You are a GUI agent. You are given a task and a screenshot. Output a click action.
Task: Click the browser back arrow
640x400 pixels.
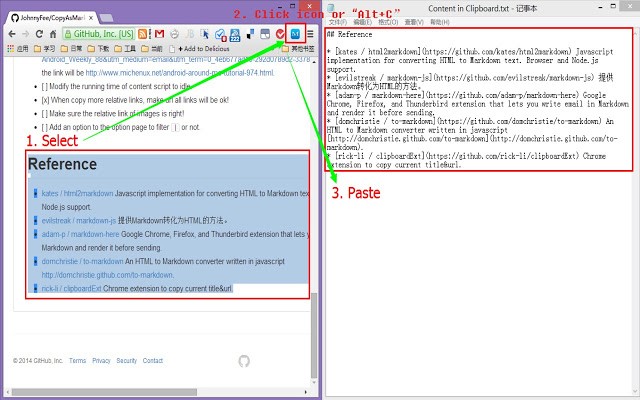click(x=11, y=33)
